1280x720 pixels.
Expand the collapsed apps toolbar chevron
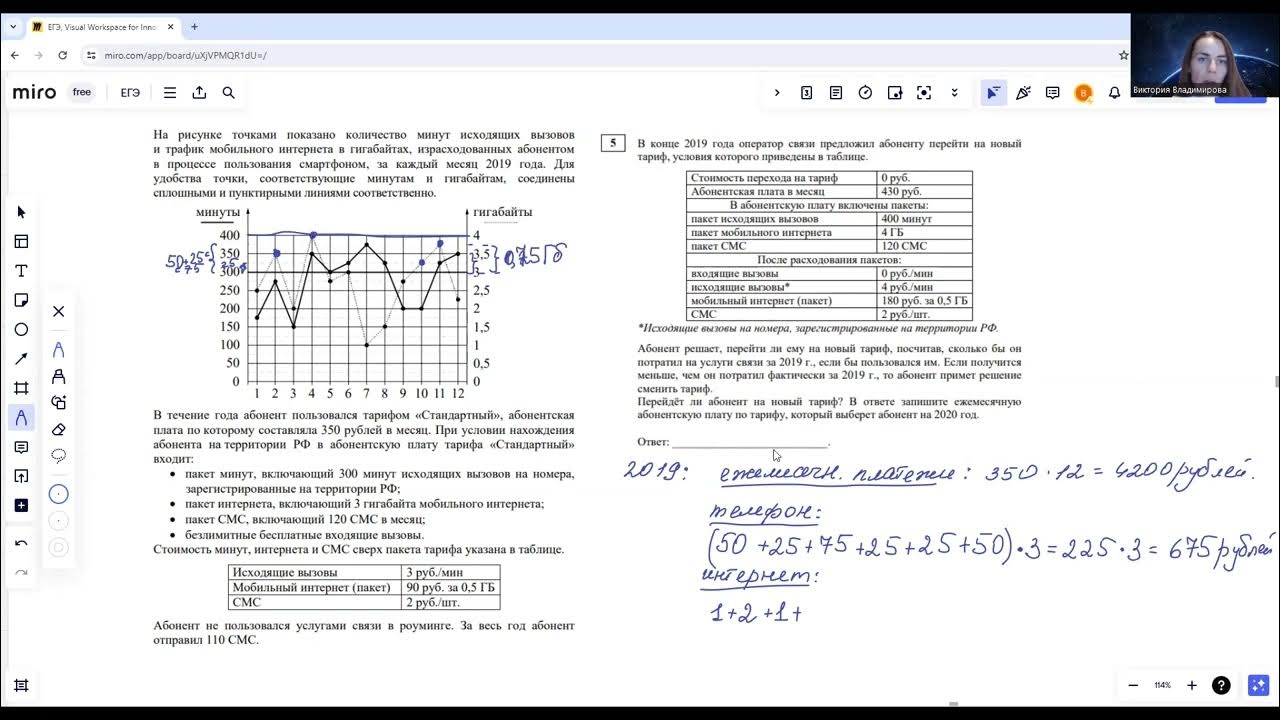click(777, 93)
